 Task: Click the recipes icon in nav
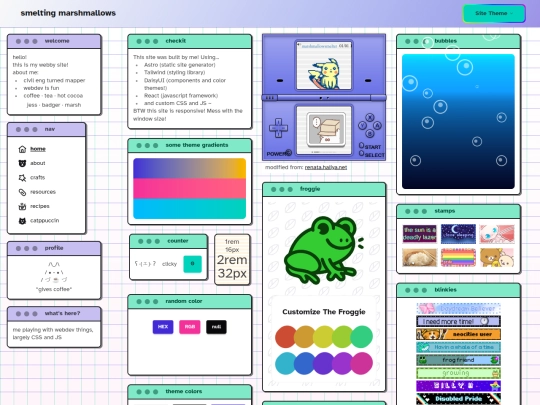pyautogui.click(x=22, y=206)
